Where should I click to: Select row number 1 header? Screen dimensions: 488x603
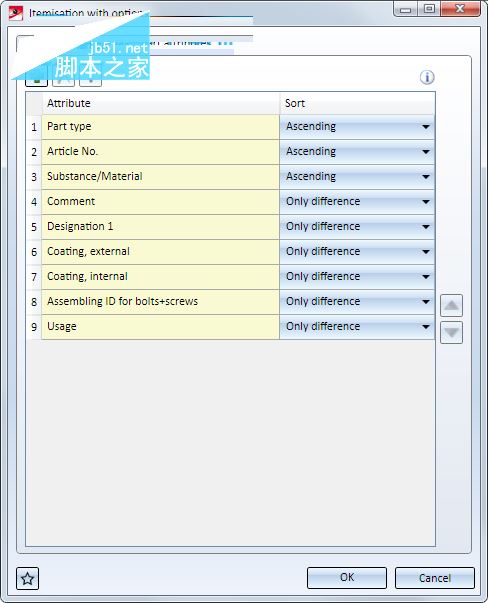tap(34, 127)
